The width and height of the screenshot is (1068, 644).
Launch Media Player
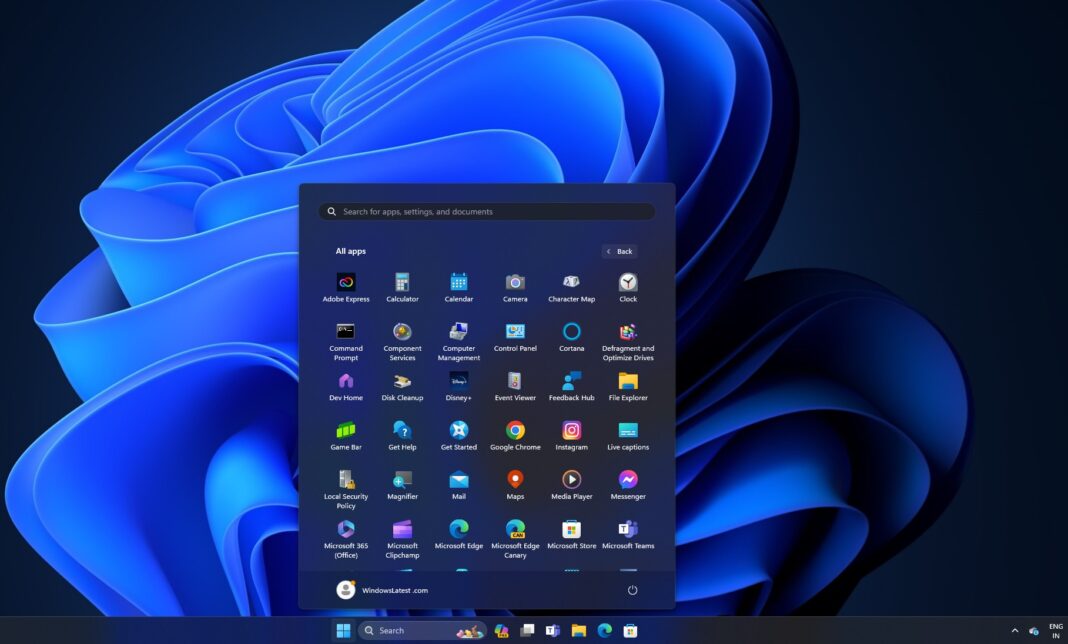click(x=571, y=481)
